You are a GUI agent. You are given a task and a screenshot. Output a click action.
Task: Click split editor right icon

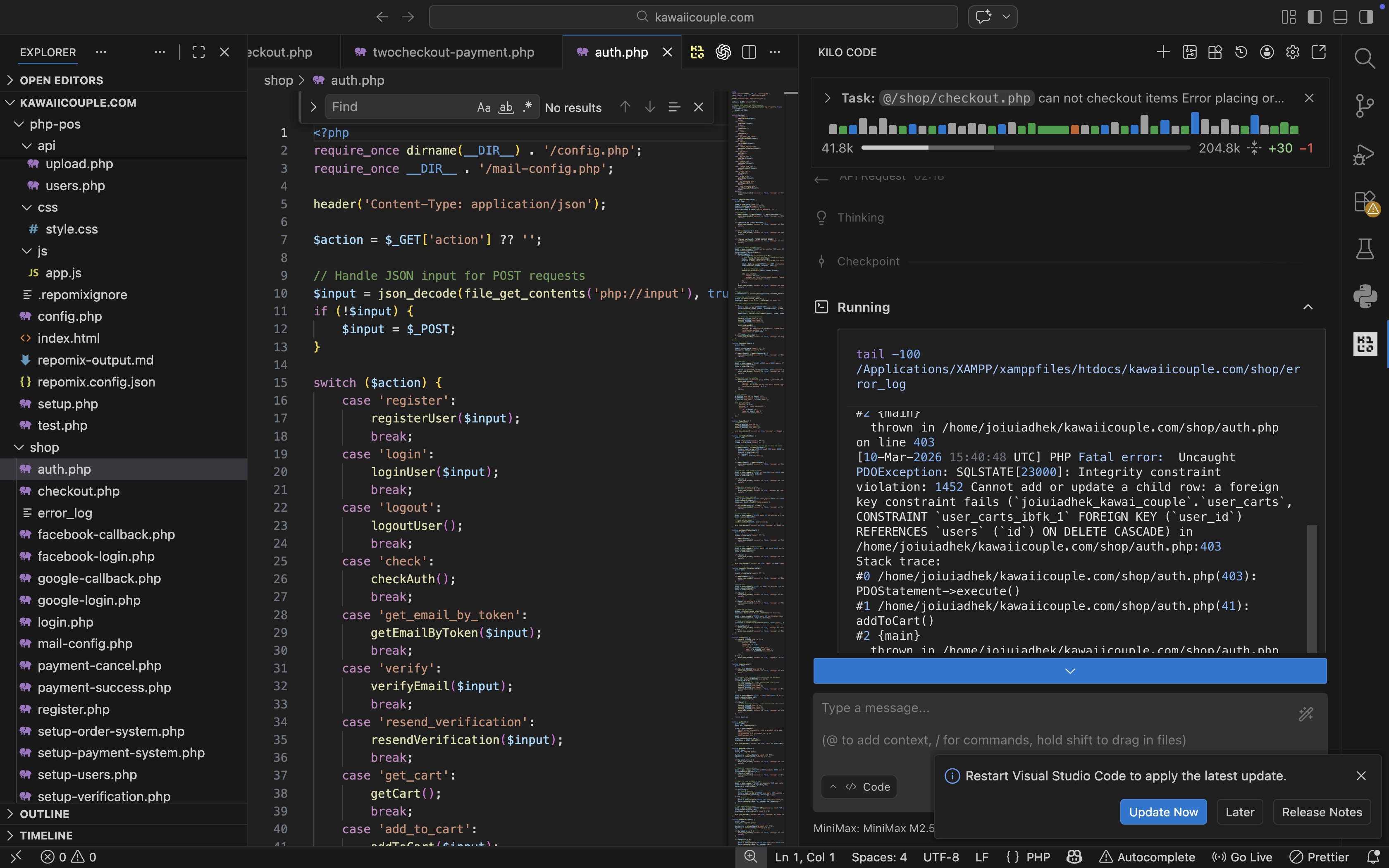pos(749,52)
